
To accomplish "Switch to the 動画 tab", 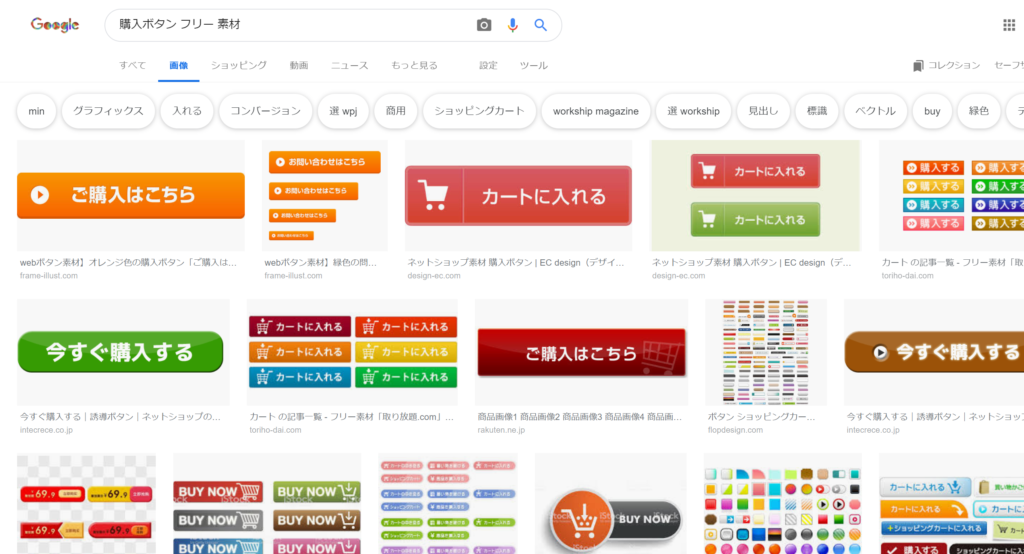I will click(299, 66).
